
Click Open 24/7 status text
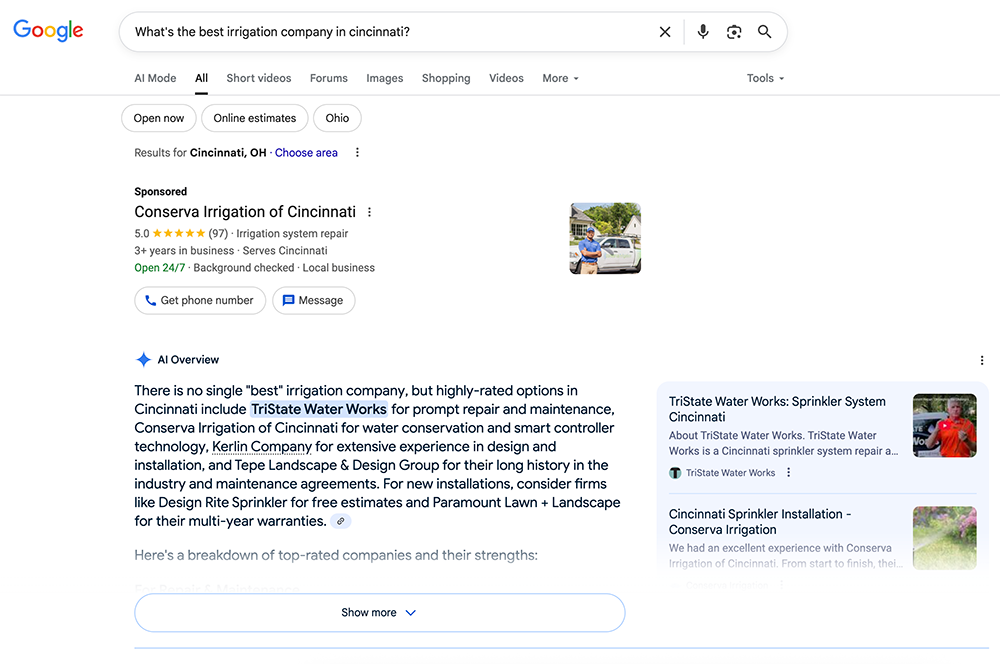click(159, 268)
